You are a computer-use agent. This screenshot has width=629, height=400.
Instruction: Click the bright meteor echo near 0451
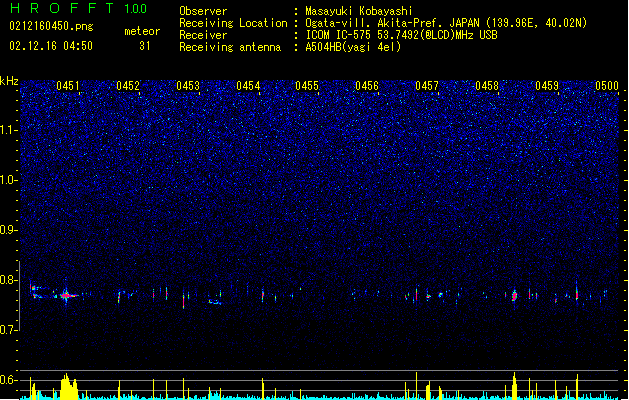[67, 296]
